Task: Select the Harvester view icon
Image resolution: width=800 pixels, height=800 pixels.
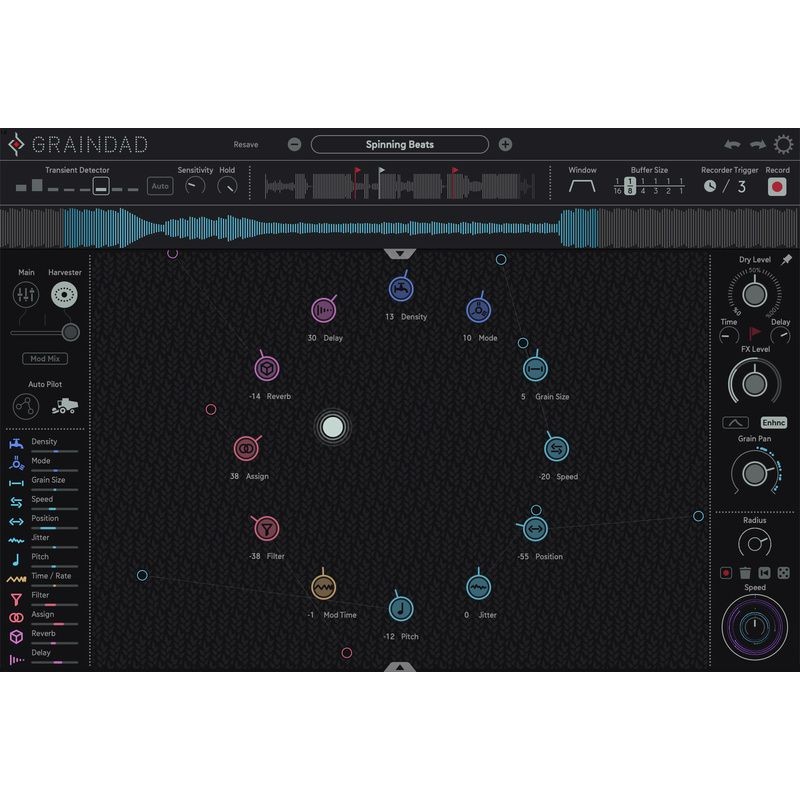Action: (x=63, y=294)
